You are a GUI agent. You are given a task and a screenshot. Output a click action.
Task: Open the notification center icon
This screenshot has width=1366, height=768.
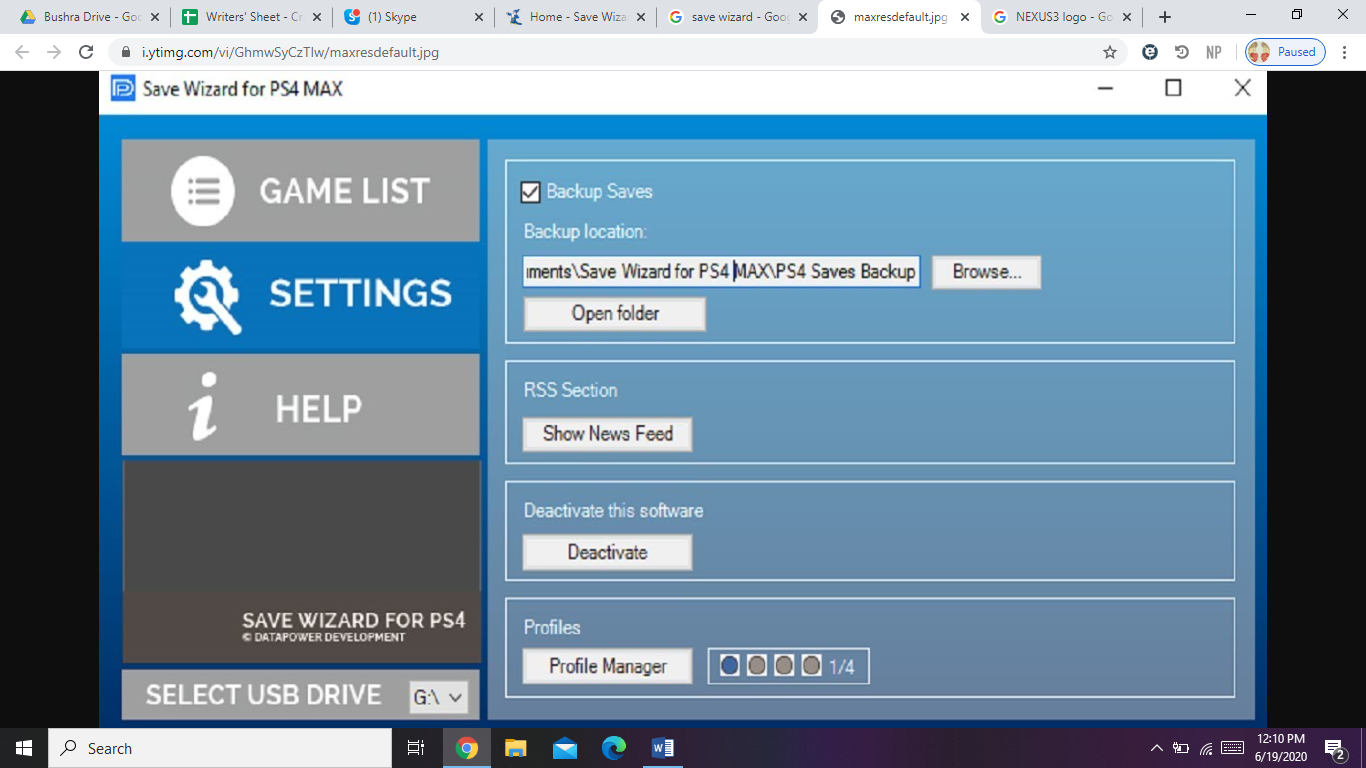coord(1334,748)
